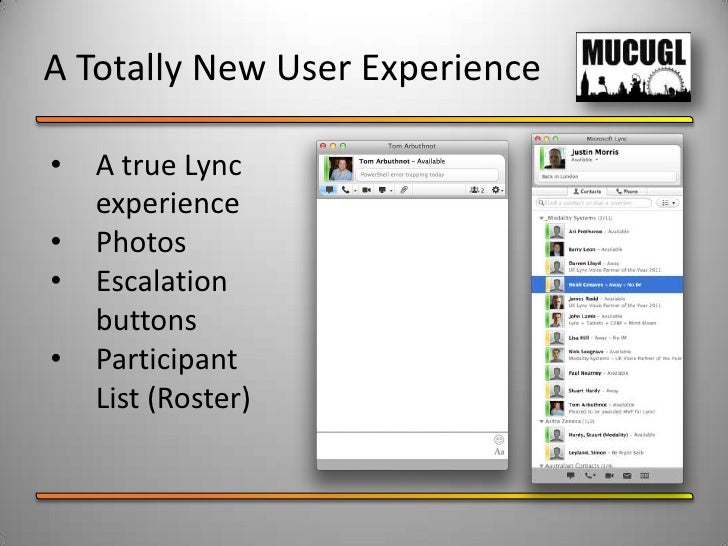Start a call with the phone icon in conversation window
The width and height of the screenshot is (728, 546).
[345, 190]
